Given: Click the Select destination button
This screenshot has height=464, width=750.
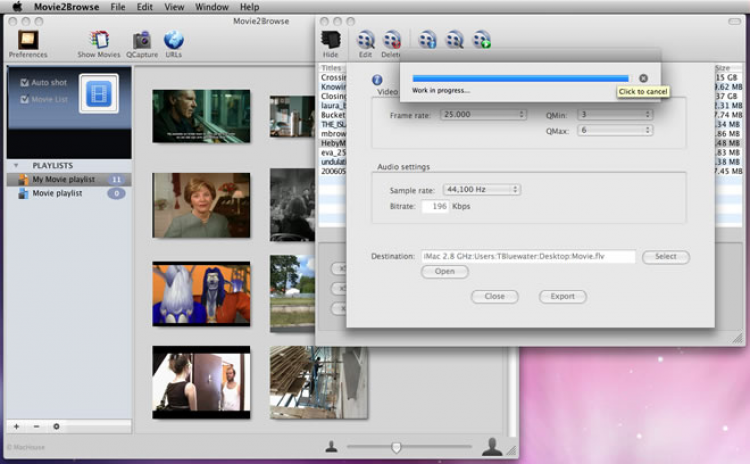Looking at the screenshot, I should (x=665, y=257).
